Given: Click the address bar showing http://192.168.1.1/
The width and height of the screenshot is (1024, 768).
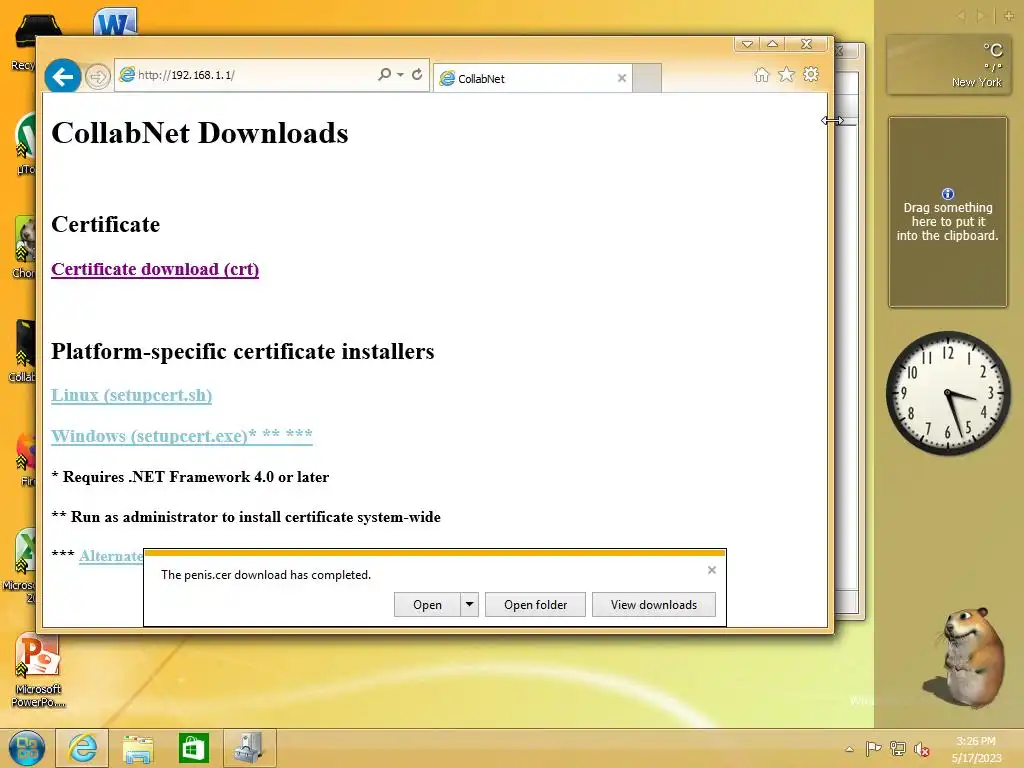Looking at the screenshot, I should tap(245, 75).
